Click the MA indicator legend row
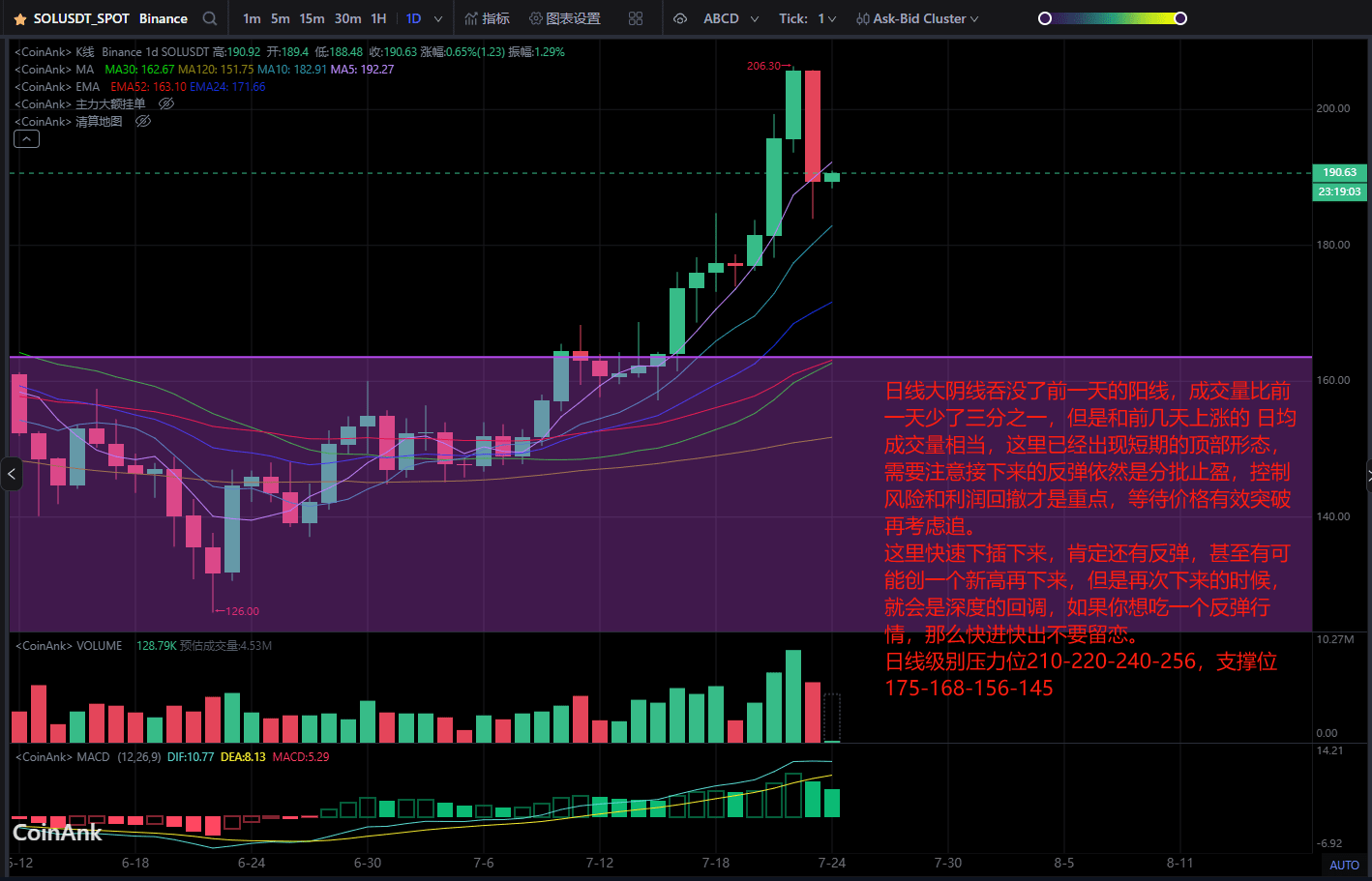This screenshot has width=1372, height=881. tap(203, 70)
